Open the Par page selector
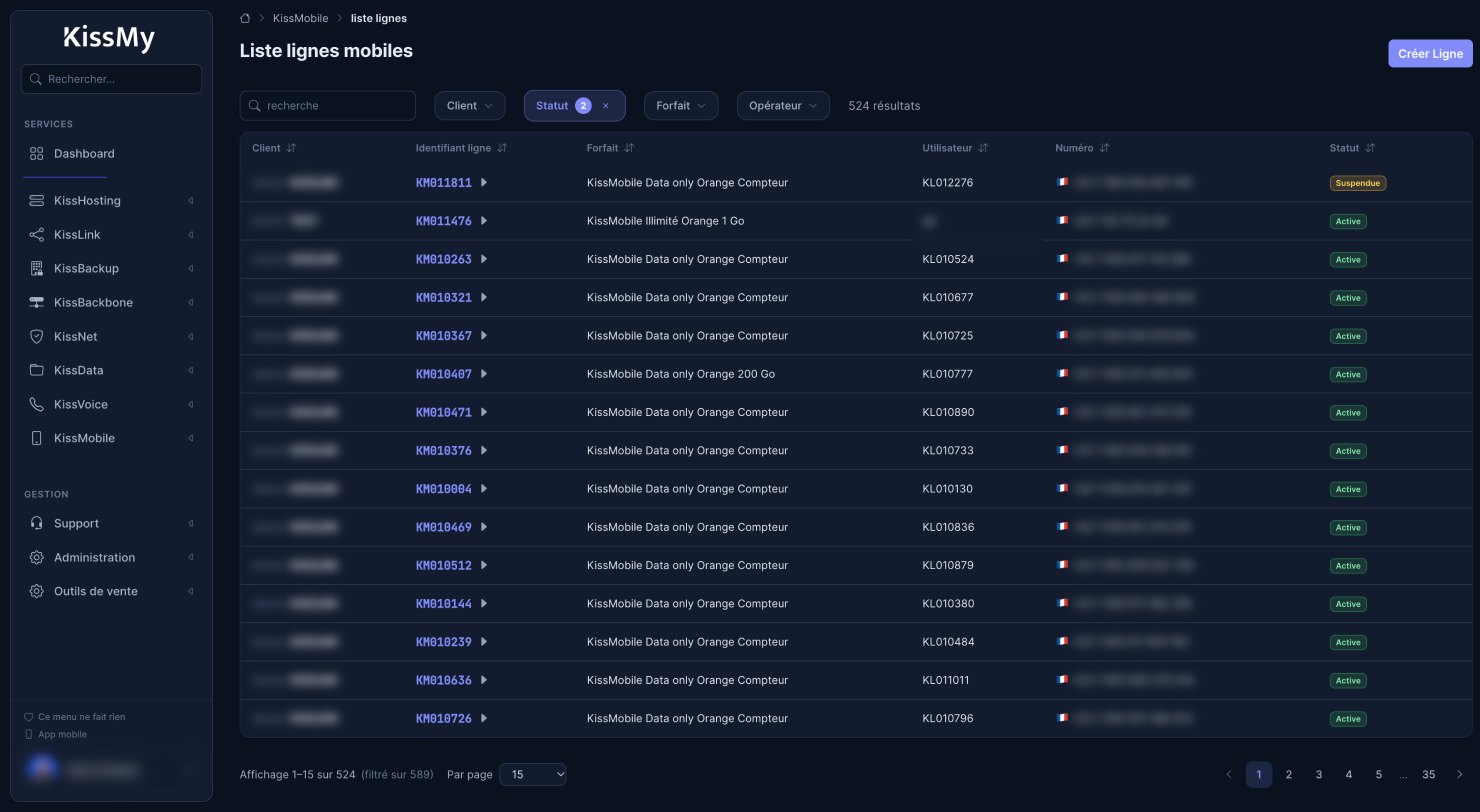The image size is (1480, 812). point(533,775)
